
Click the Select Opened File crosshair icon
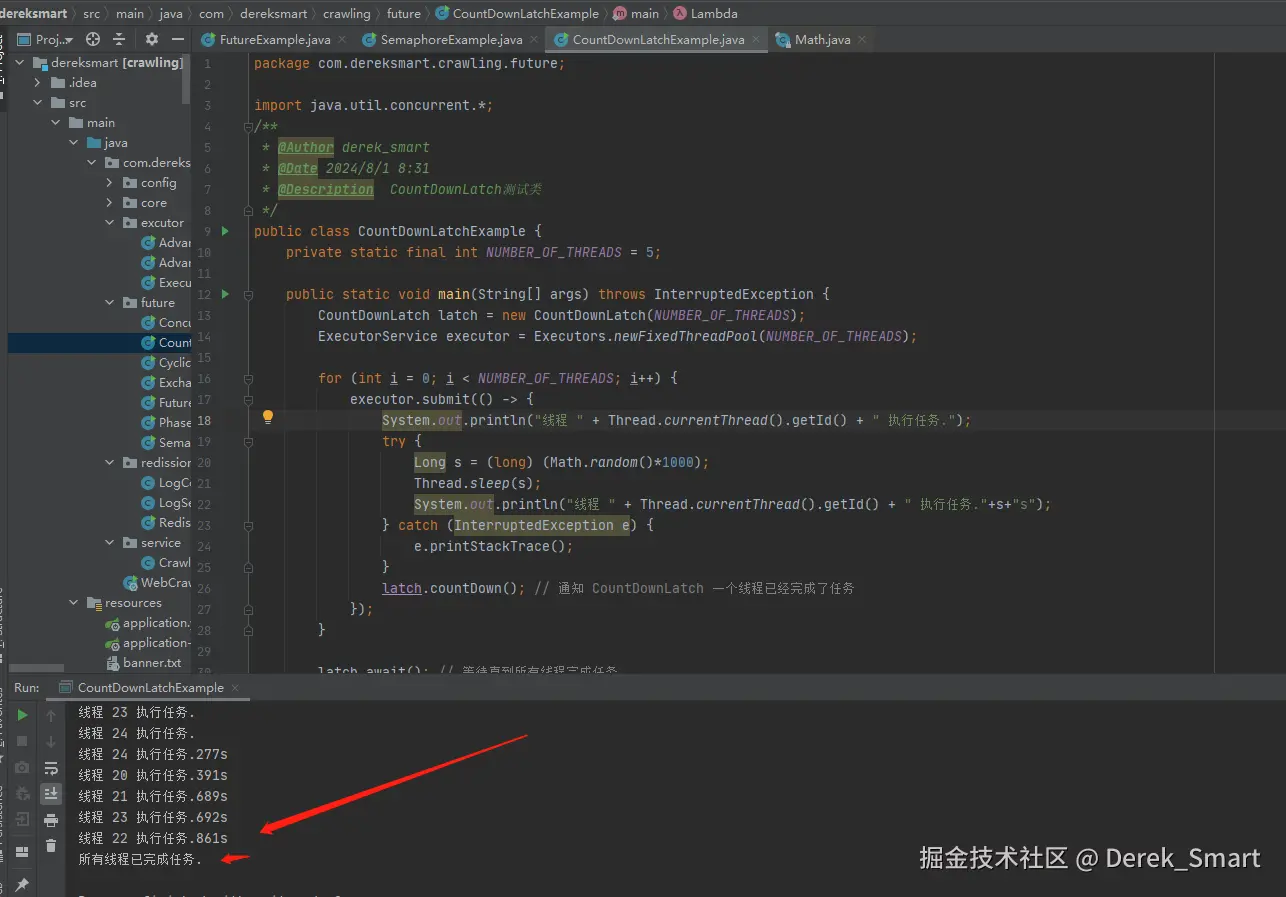[x=93, y=39]
